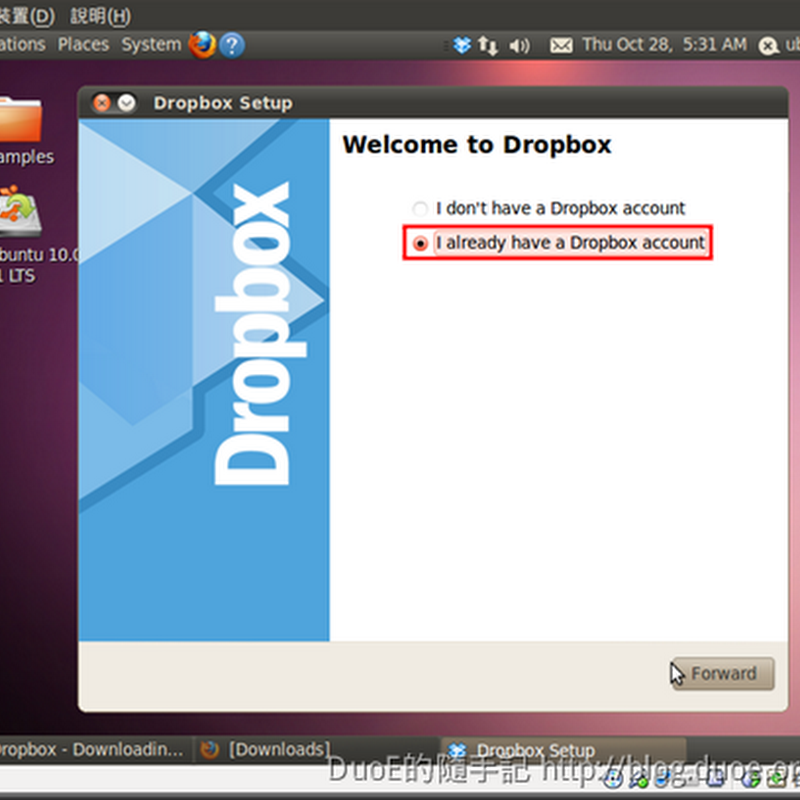Open the Places menu

[83, 45]
